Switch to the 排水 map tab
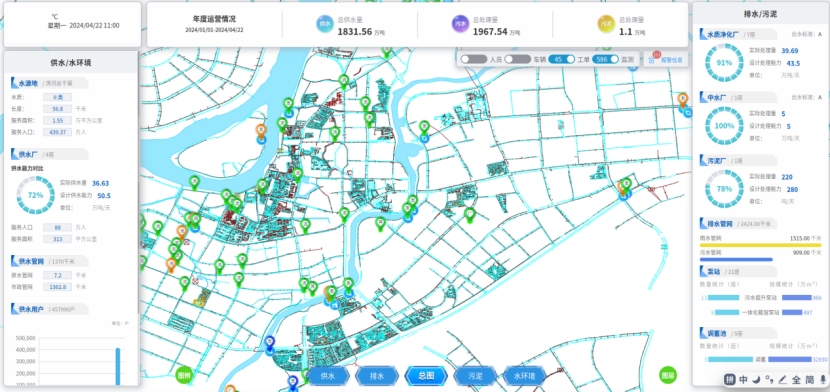Image resolution: width=830 pixels, height=392 pixels. (377, 376)
